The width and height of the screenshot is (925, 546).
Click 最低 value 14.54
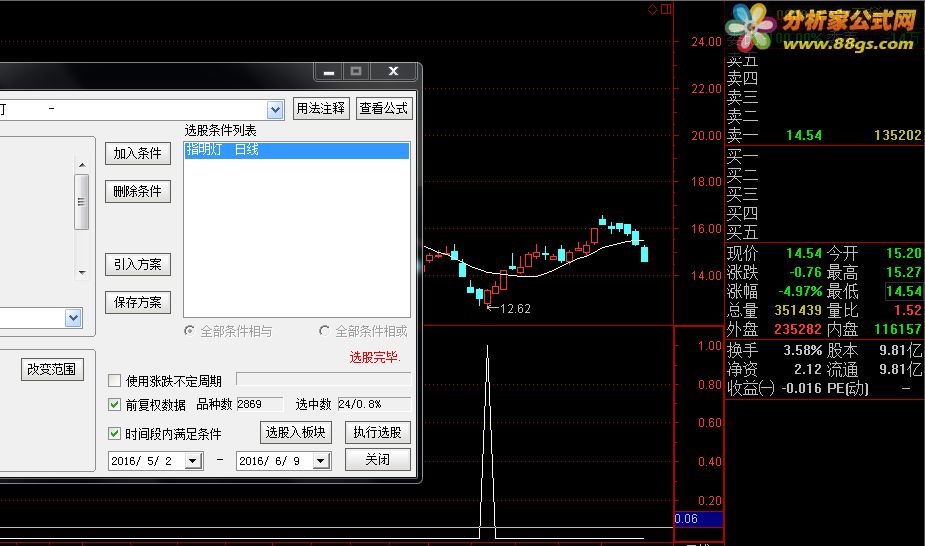click(903, 291)
